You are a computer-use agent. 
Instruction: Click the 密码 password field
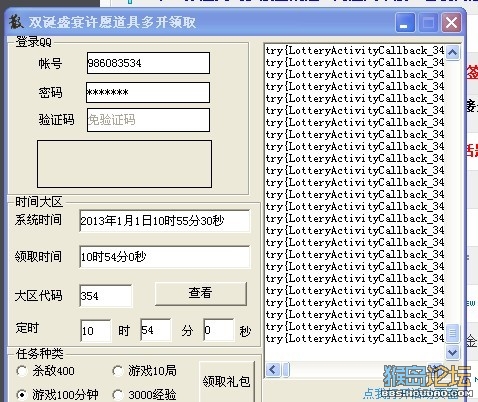click(148, 92)
